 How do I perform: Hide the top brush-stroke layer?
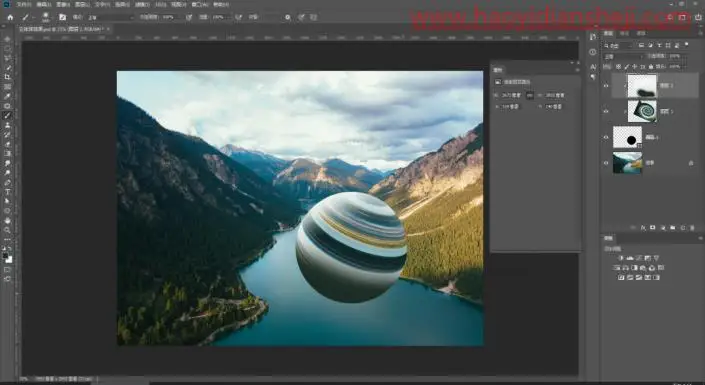606,85
